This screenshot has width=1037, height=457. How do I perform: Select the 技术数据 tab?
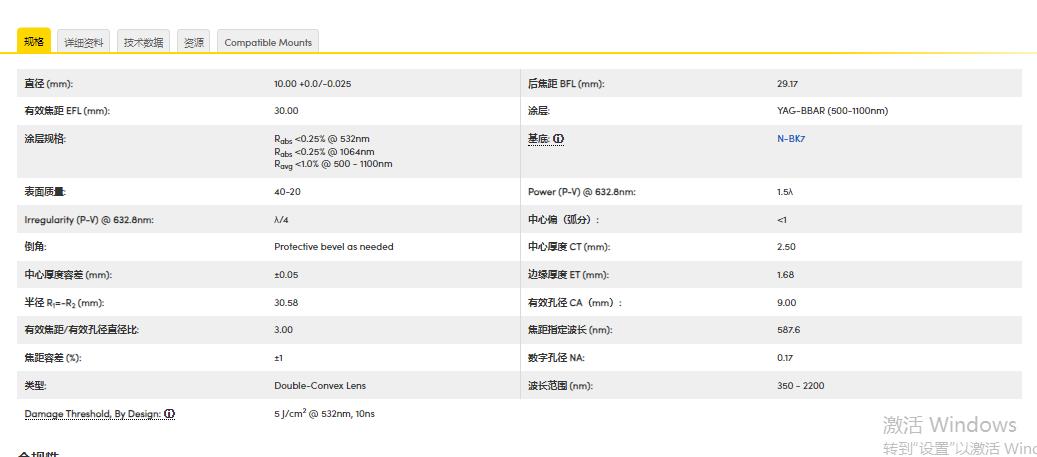(143, 42)
